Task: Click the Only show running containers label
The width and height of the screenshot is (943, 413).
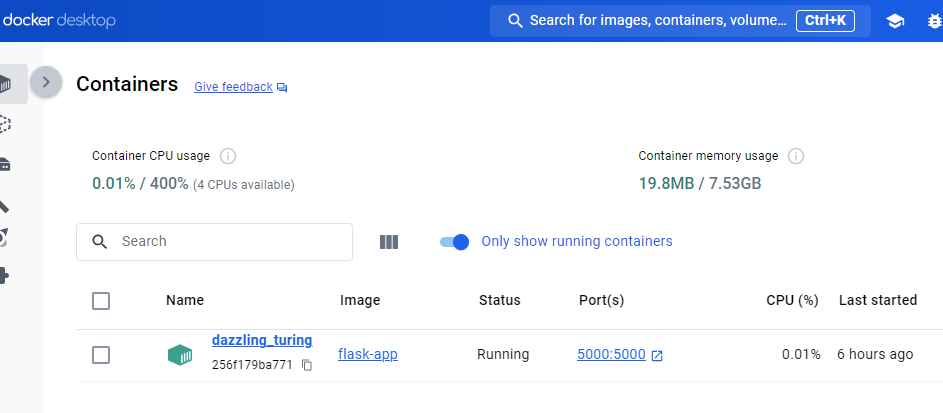Action: tap(577, 242)
